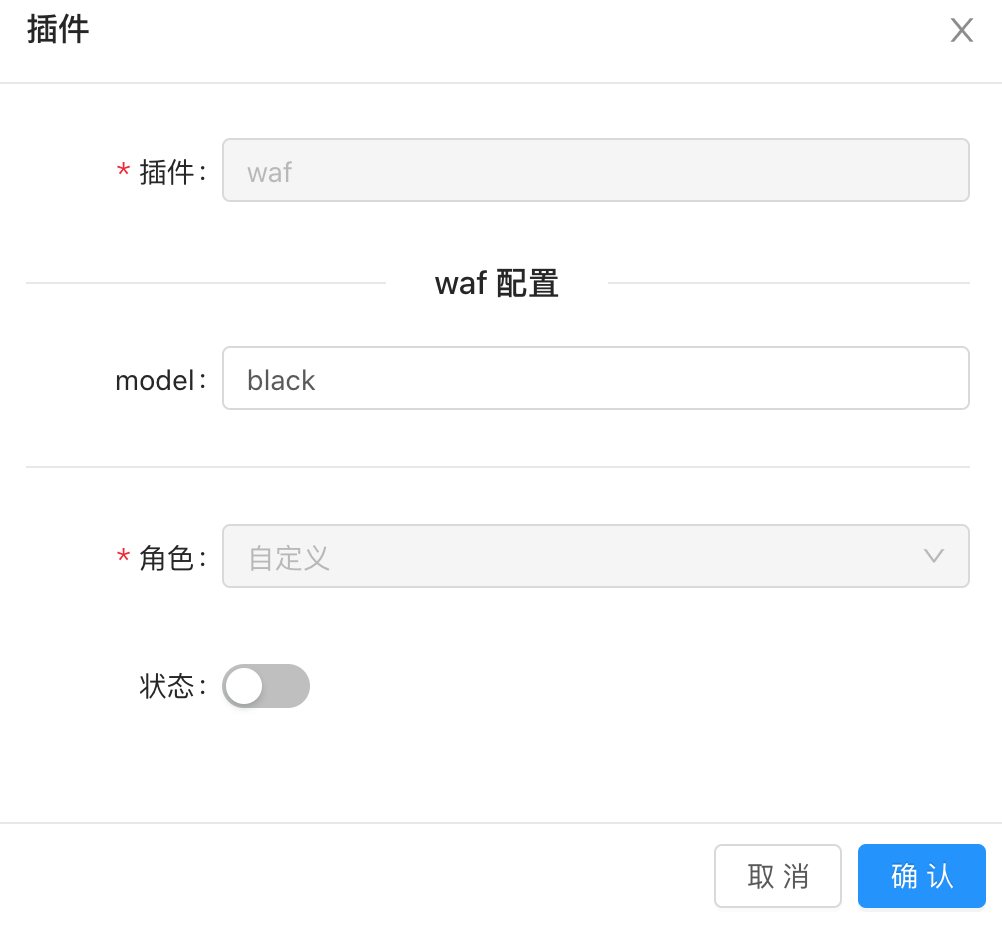1002x926 pixels.
Task: Click the red asterisk beside 插件 label
Action: [x=123, y=170]
